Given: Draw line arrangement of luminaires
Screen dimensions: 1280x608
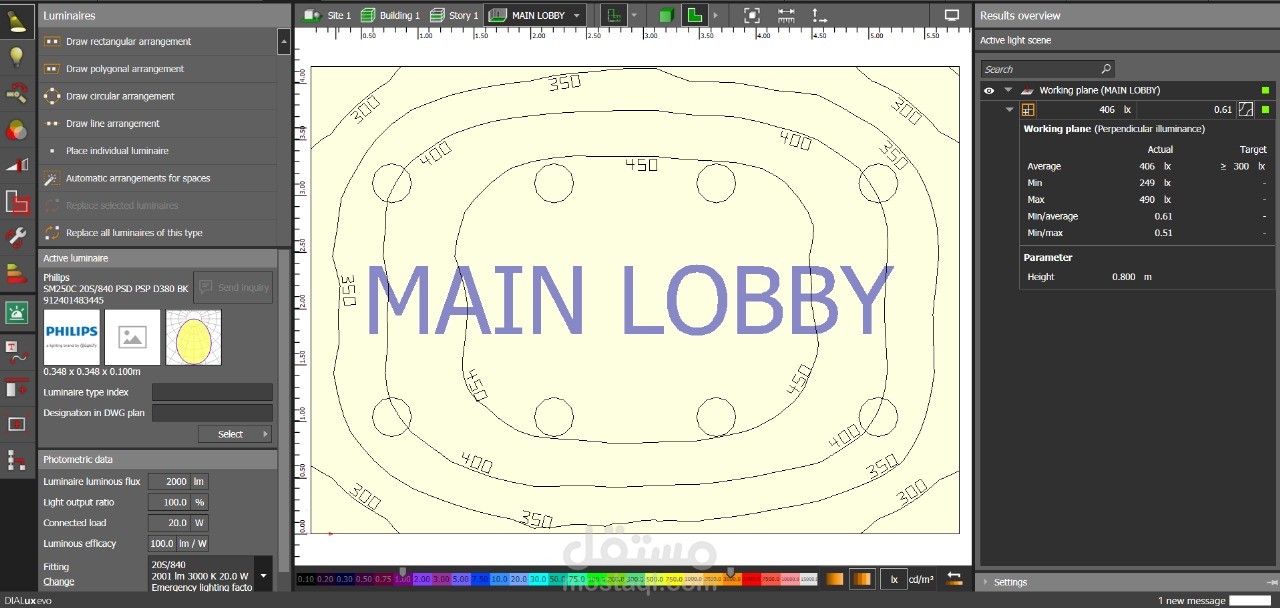Looking at the screenshot, I should pos(158,124).
